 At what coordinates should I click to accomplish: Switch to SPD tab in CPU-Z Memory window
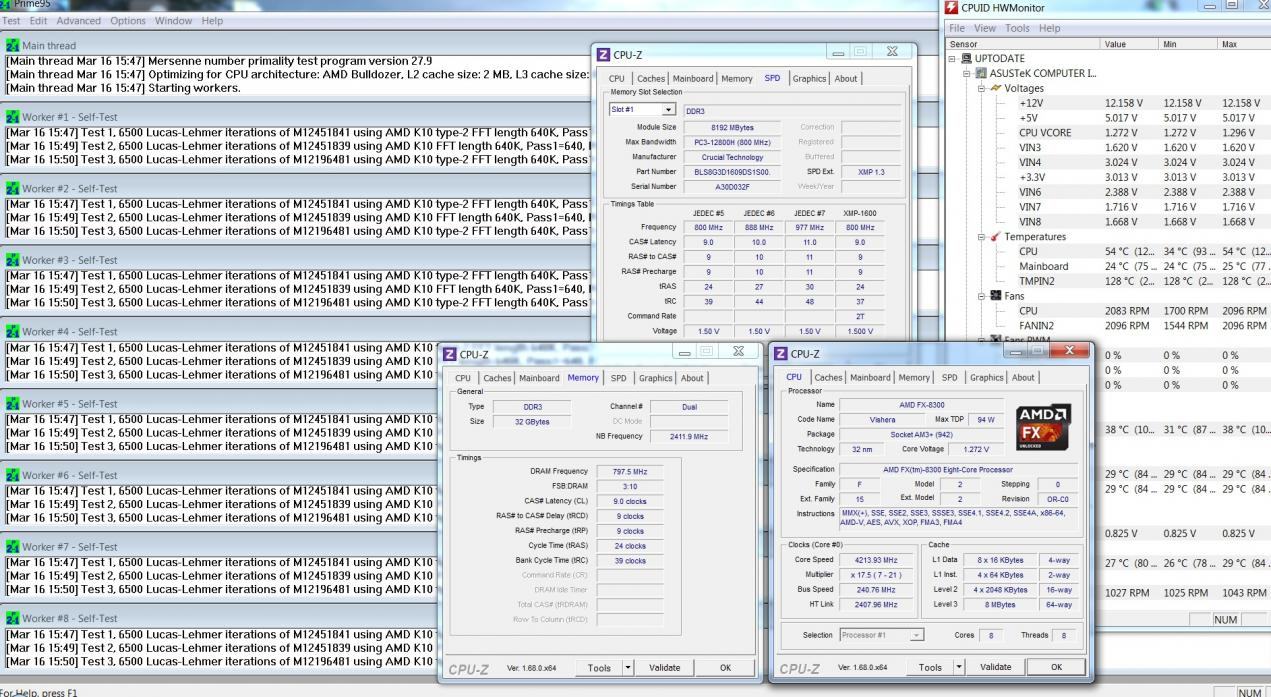pos(619,378)
